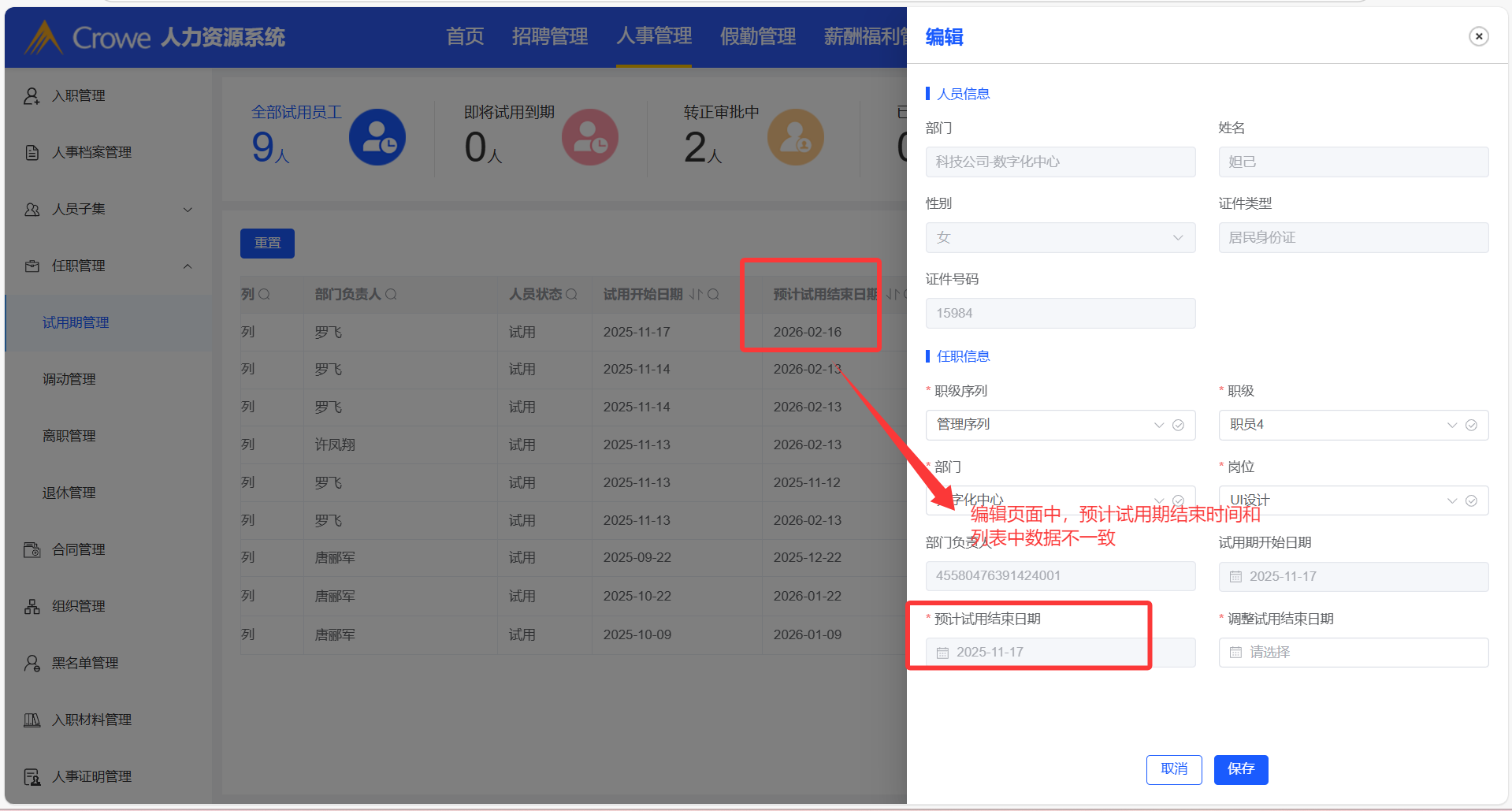Go to 首页 in top navigation
1512x811 pixels.
click(465, 37)
